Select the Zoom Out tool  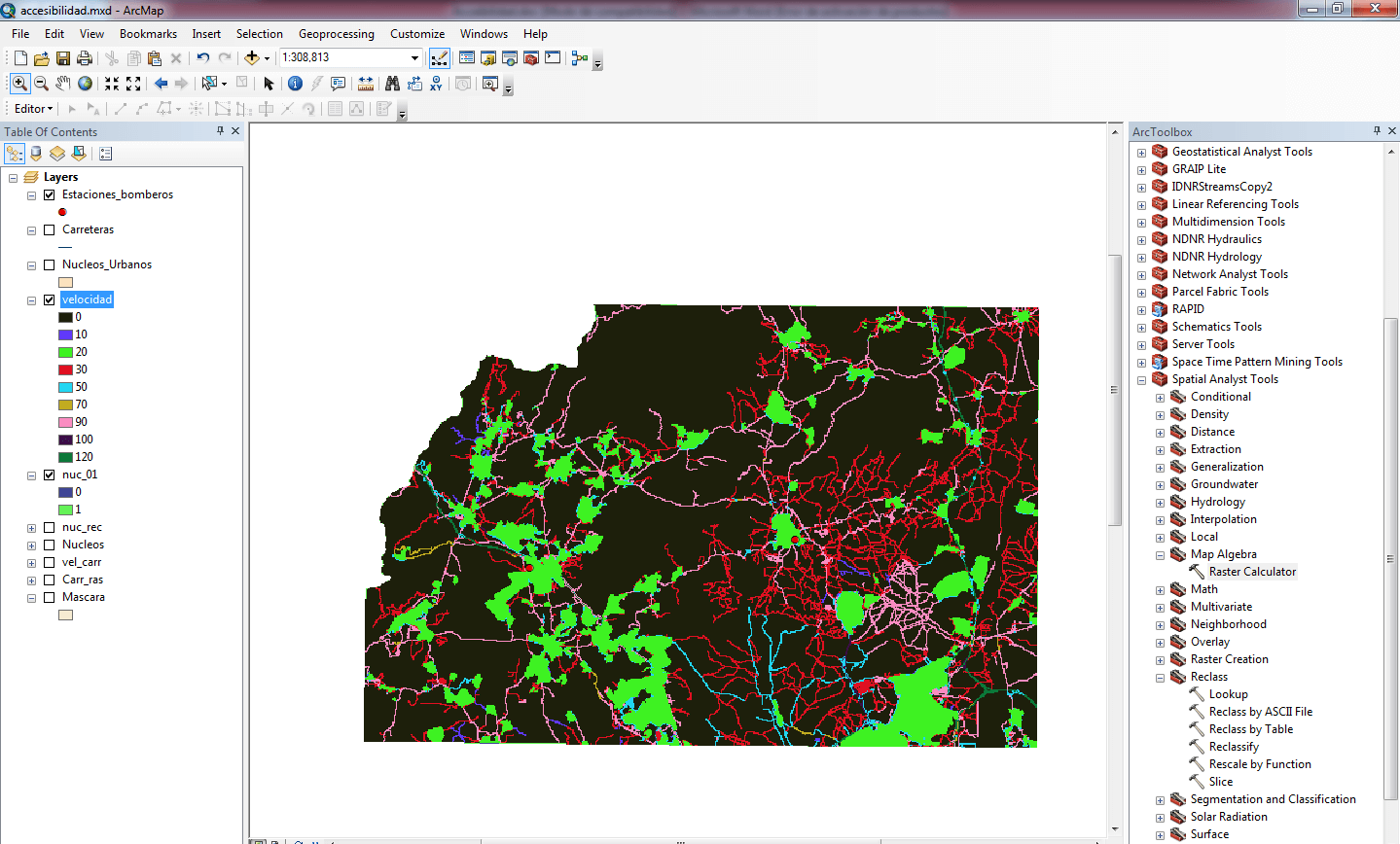click(41, 84)
